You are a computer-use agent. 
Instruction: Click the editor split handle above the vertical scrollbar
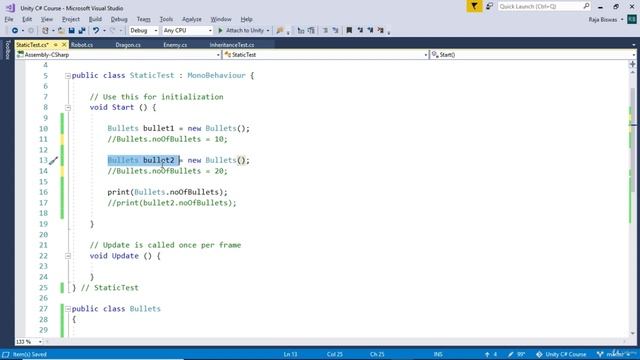click(x=633, y=64)
